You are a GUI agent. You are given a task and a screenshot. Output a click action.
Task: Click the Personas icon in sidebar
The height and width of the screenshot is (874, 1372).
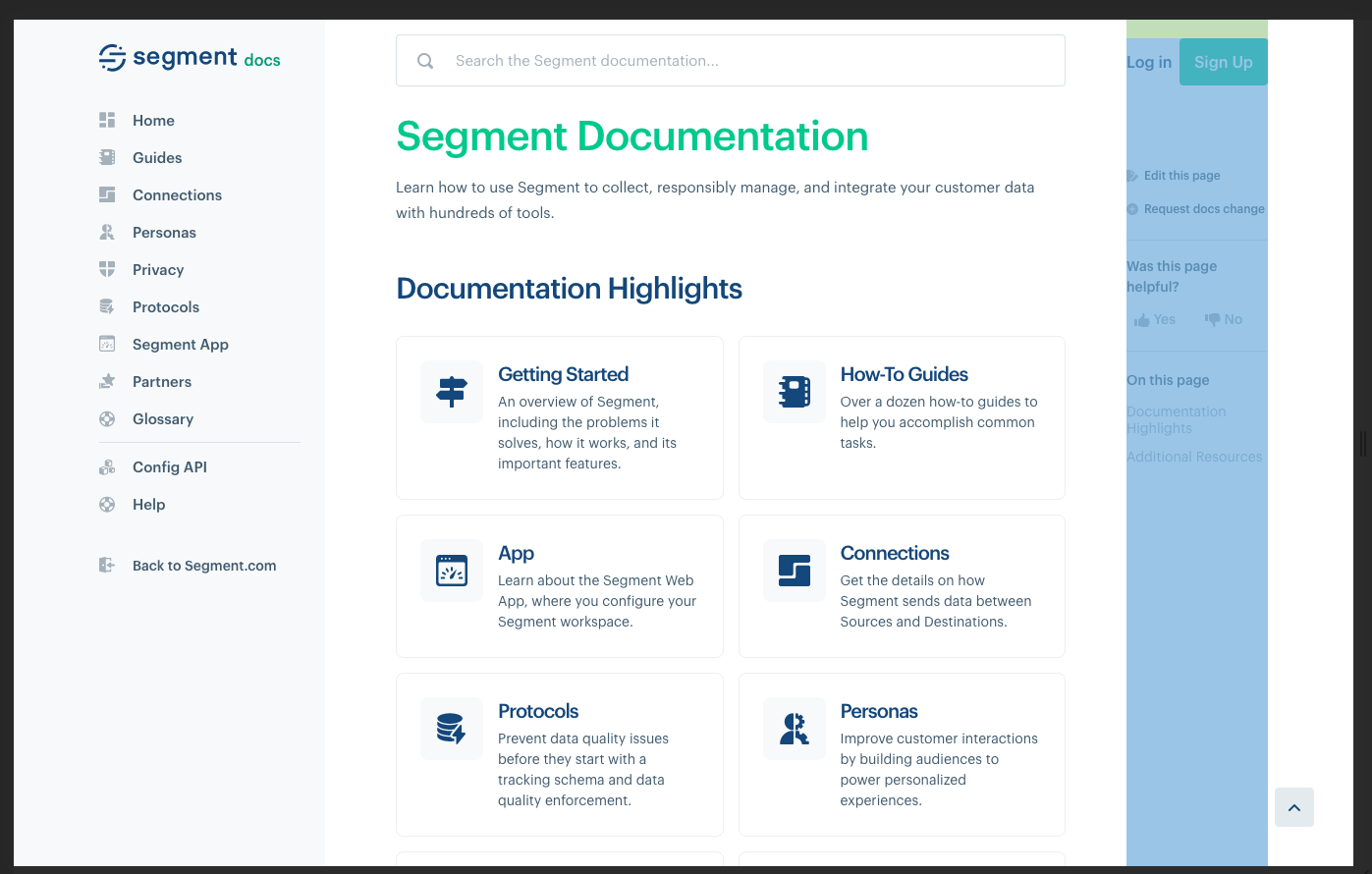[x=107, y=232]
